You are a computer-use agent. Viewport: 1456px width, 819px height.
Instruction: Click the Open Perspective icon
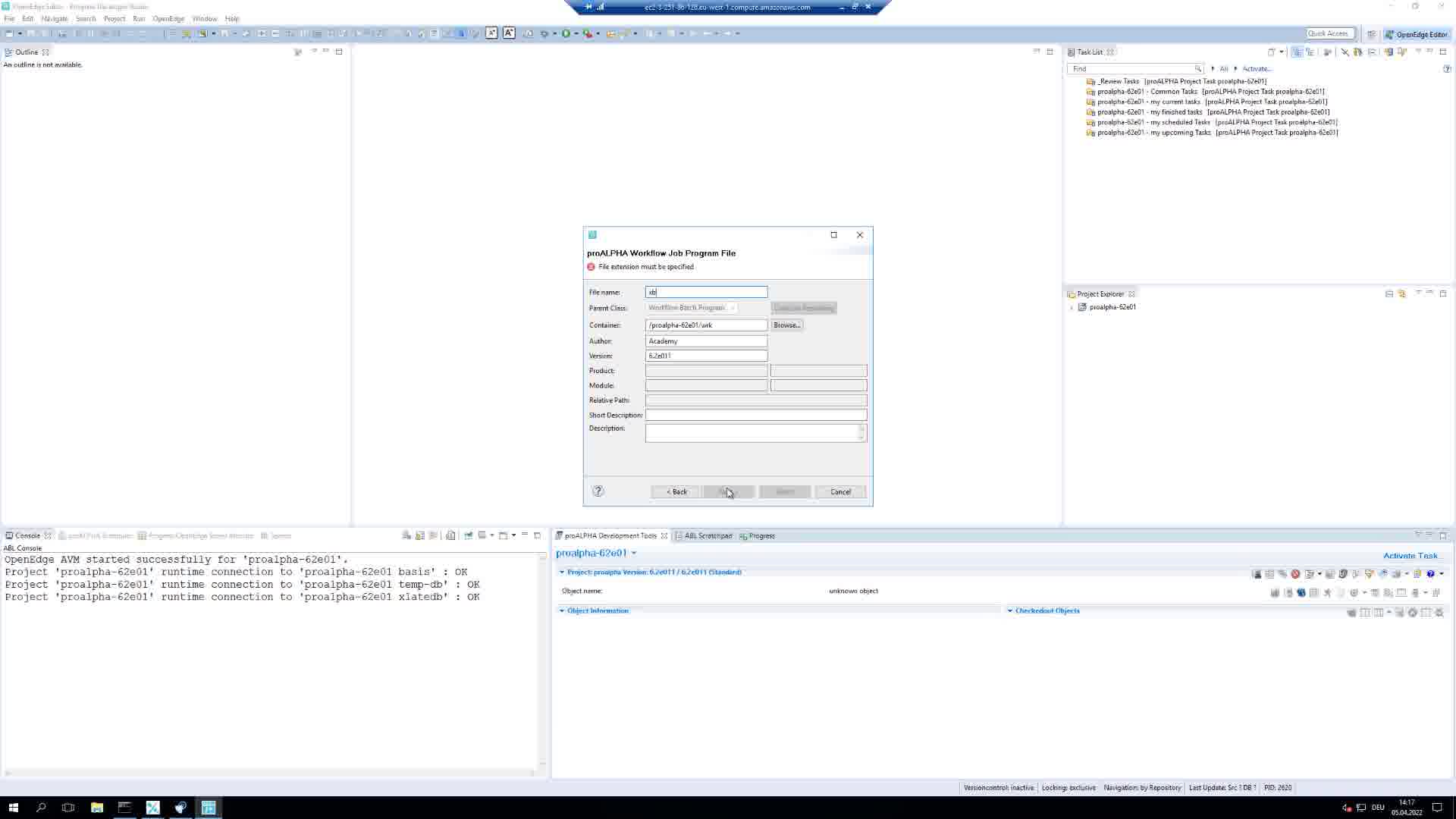(x=1371, y=34)
